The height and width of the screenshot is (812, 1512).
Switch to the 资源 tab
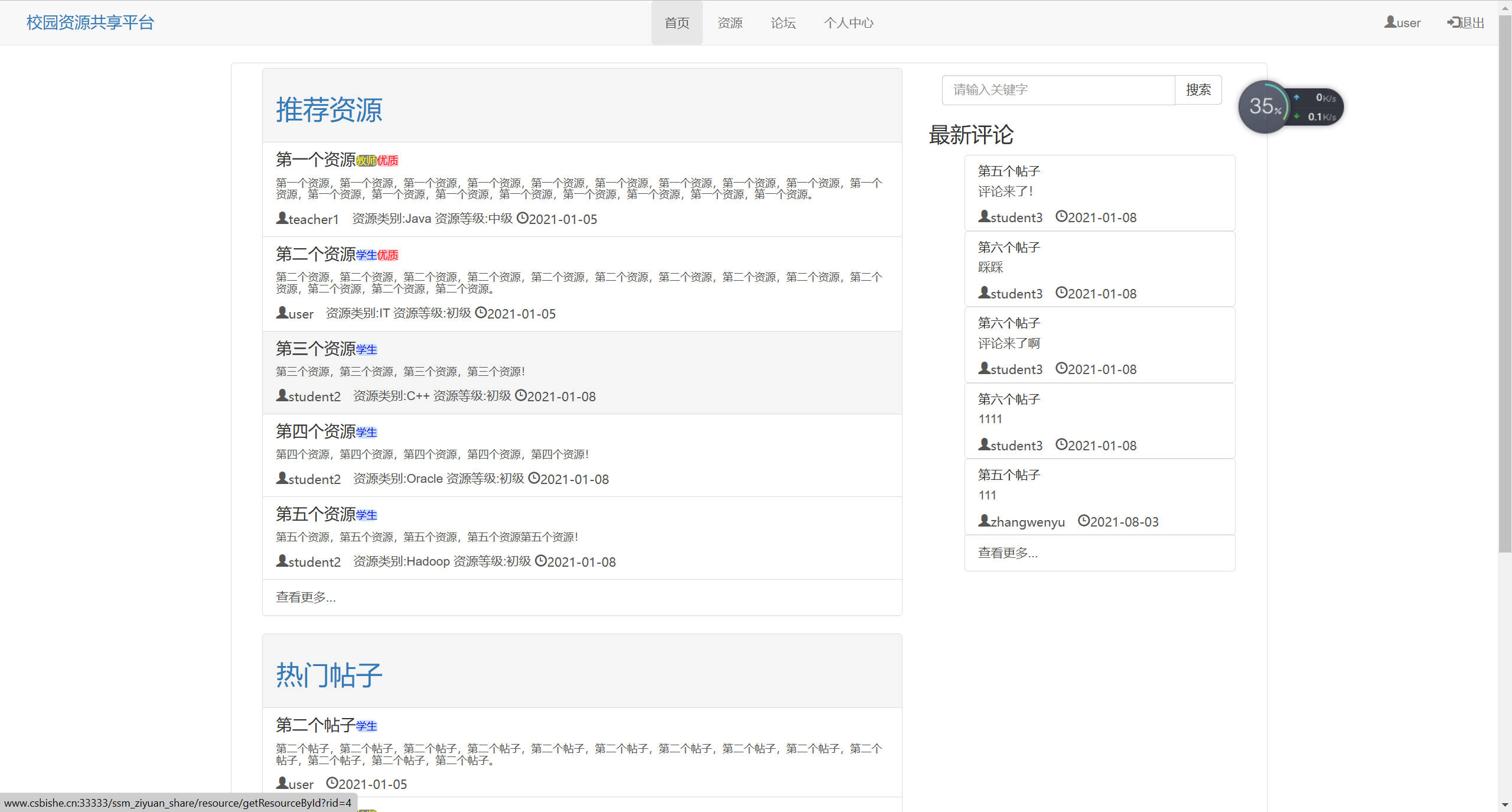coord(729,22)
